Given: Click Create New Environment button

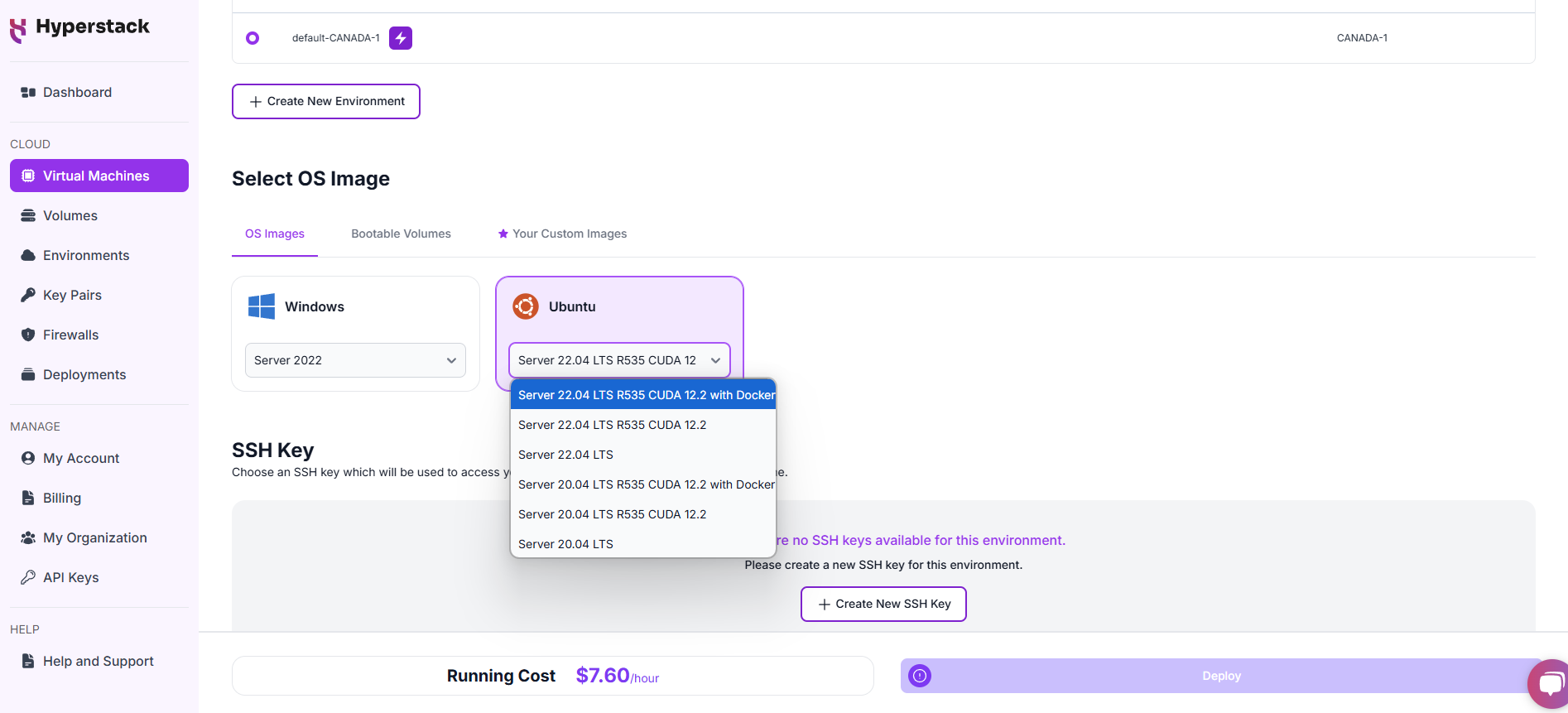Looking at the screenshot, I should click(326, 101).
